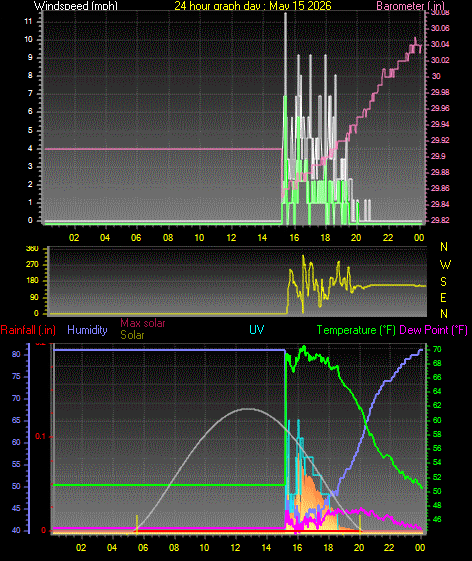Click the '68' temperature axis value
The height and width of the screenshot is (561, 472).
(x=437, y=364)
